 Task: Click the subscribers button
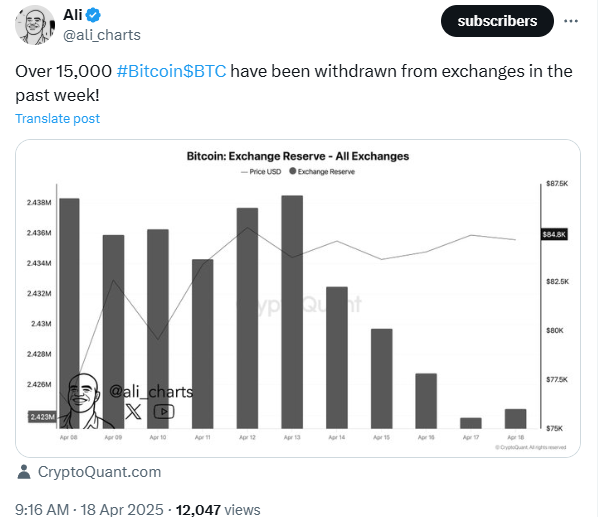click(x=497, y=21)
